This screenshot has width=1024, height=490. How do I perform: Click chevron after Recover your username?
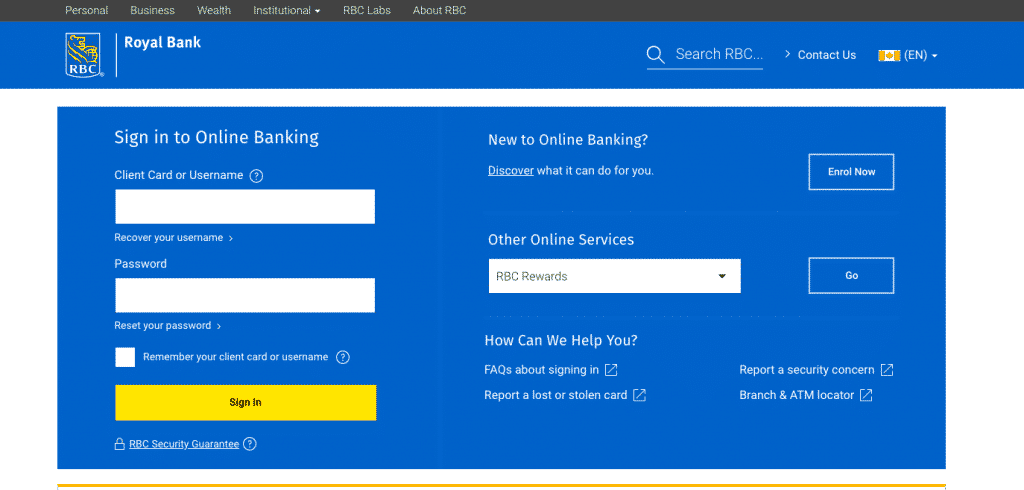coord(231,238)
